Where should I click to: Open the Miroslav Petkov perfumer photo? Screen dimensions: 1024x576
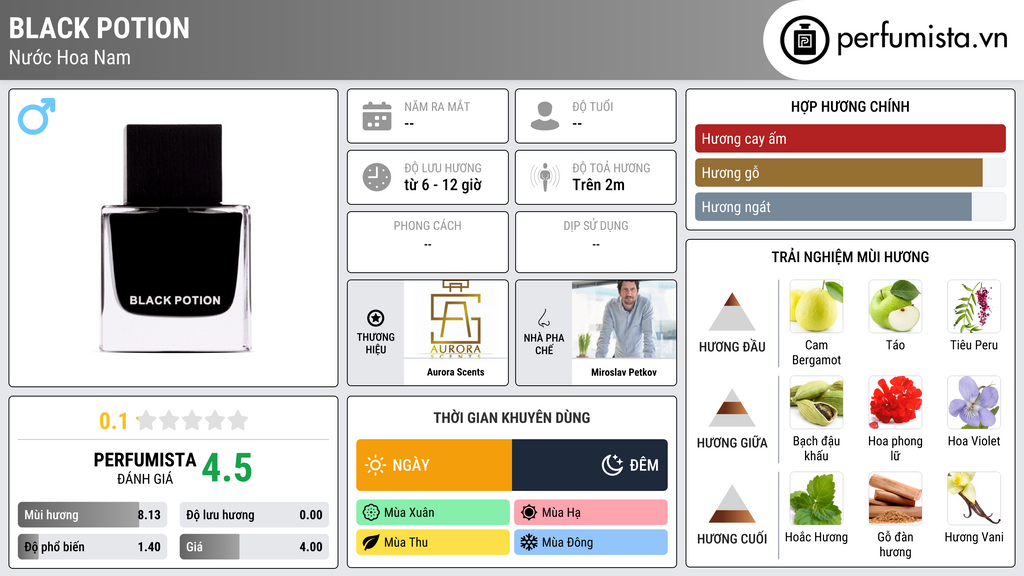click(624, 320)
